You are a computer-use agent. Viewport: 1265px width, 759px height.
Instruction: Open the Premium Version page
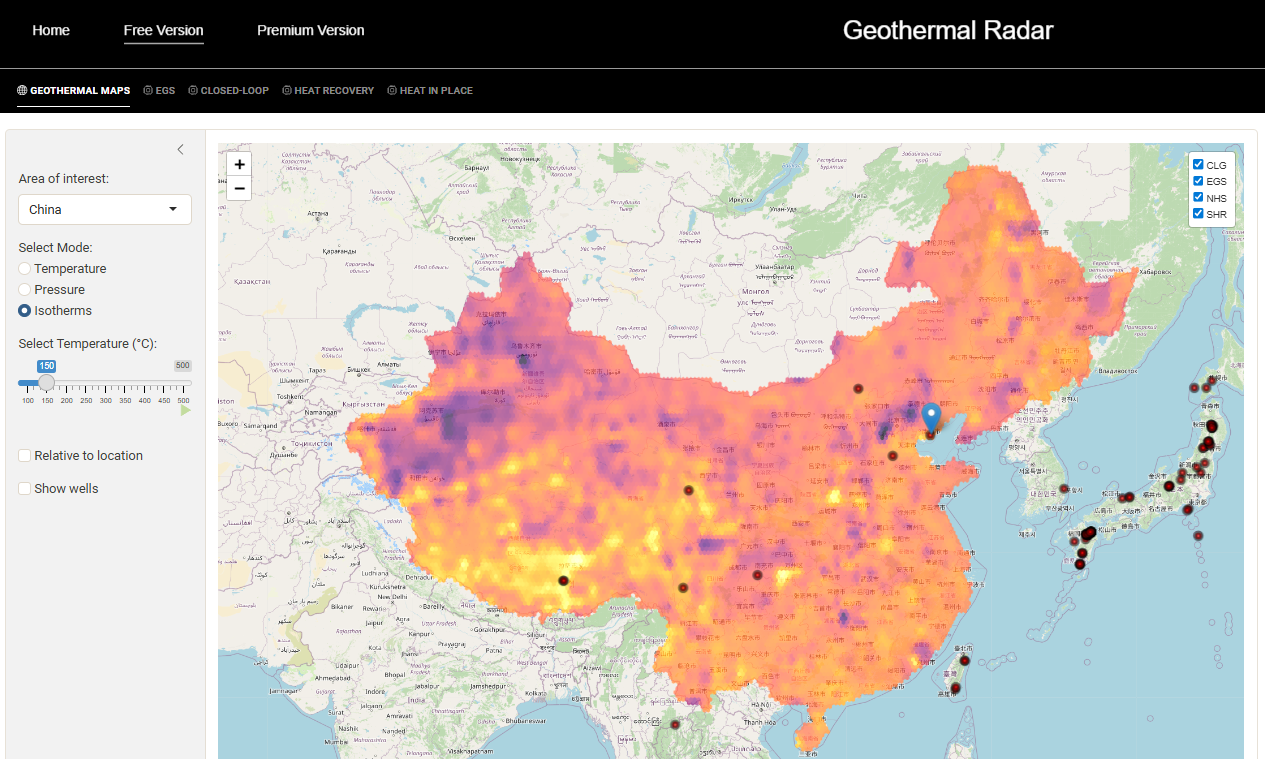310,30
